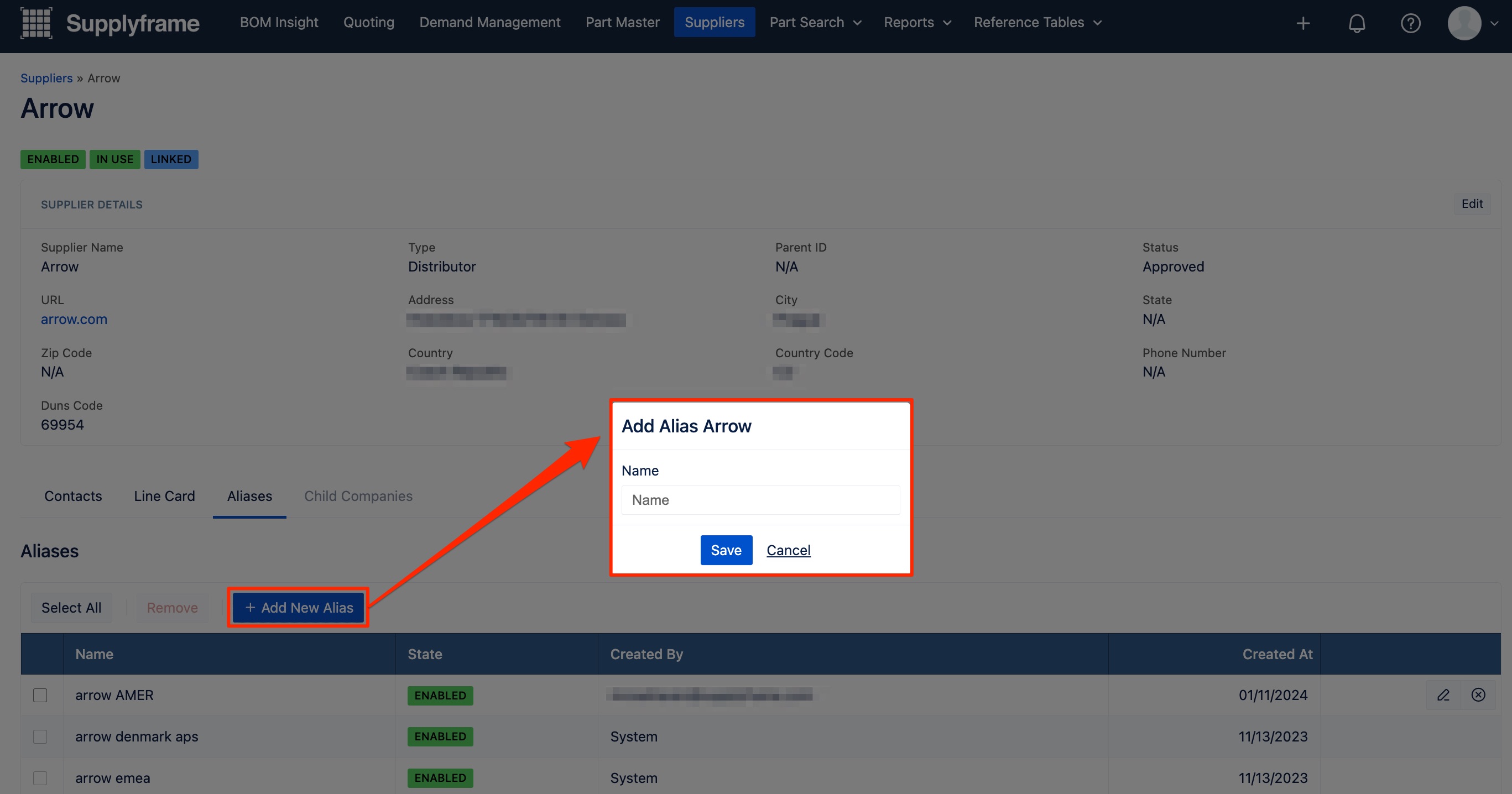Image resolution: width=1512 pixels, height=794 pixels.
Task: Select the Aliases tab
Action: point(249,496)
